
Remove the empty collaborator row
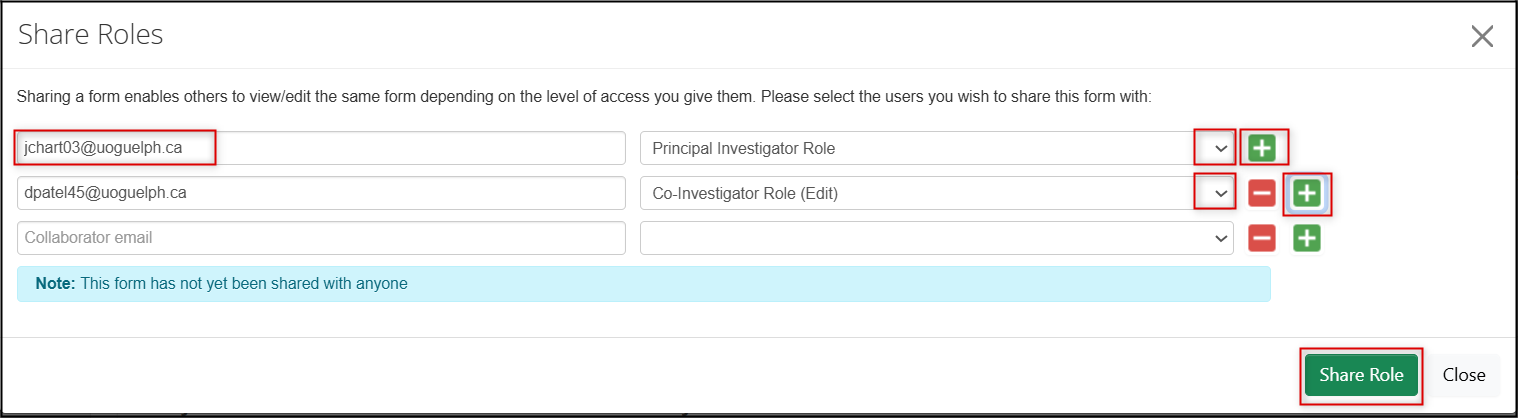1262,238
